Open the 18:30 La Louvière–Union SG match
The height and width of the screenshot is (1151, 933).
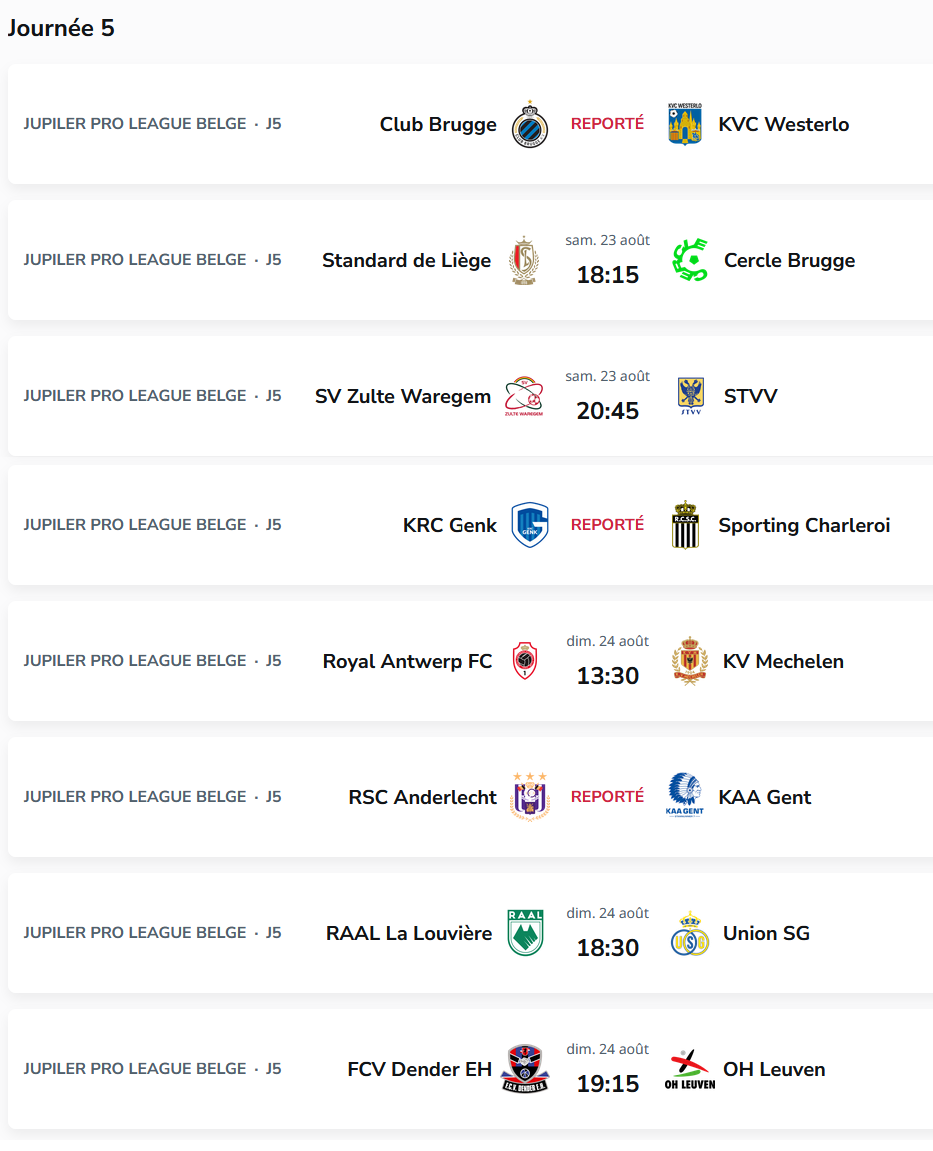pyautogui.click(x=607, y=934)
